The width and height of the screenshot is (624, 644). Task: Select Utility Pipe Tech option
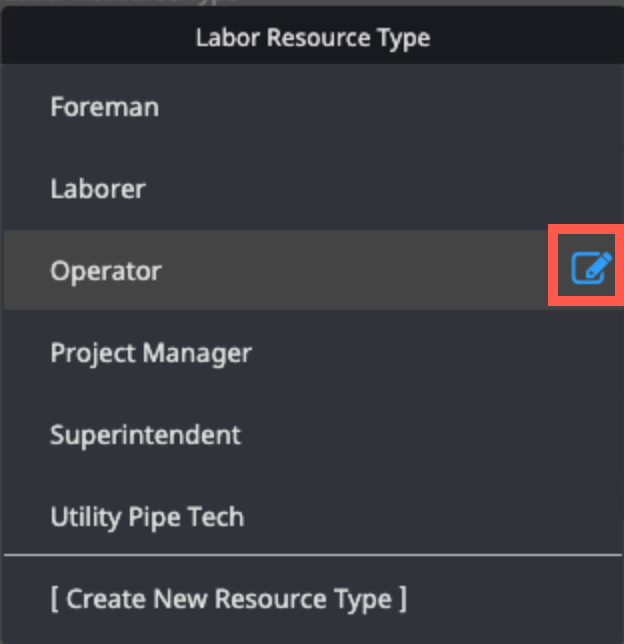point(313,516)
